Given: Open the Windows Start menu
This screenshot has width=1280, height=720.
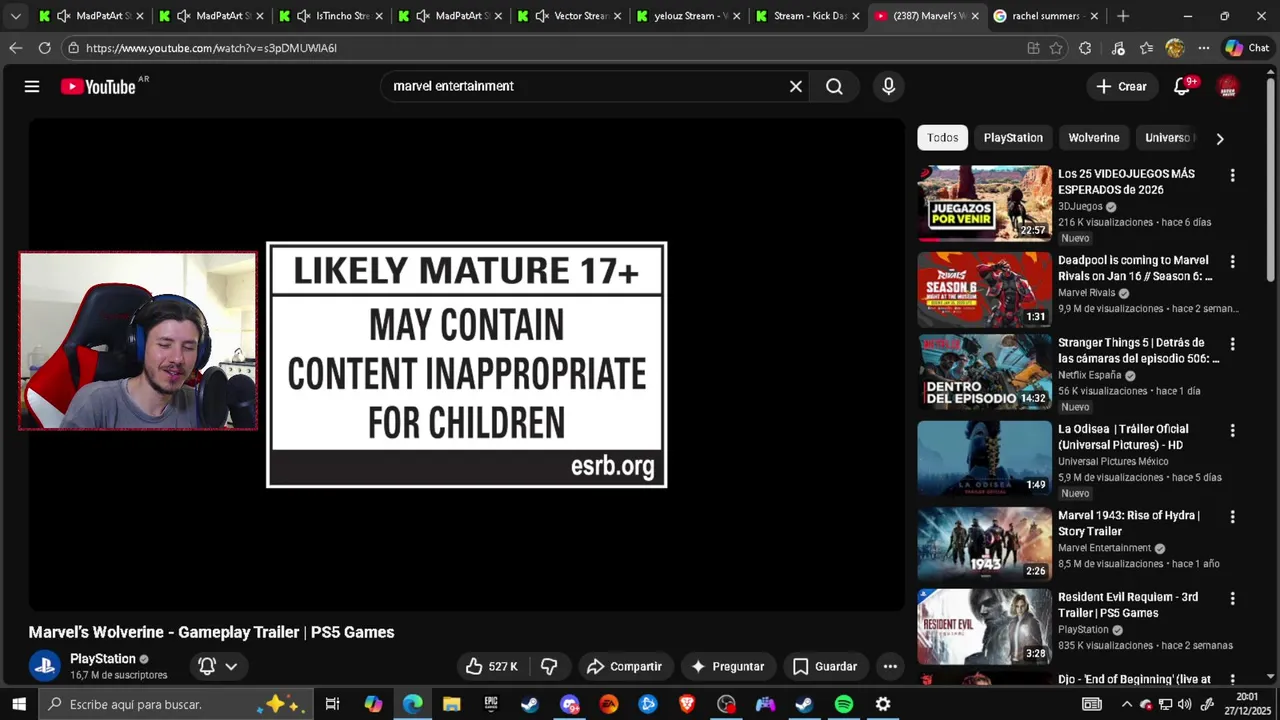Looking at the screenshot, I should point(18,704).
